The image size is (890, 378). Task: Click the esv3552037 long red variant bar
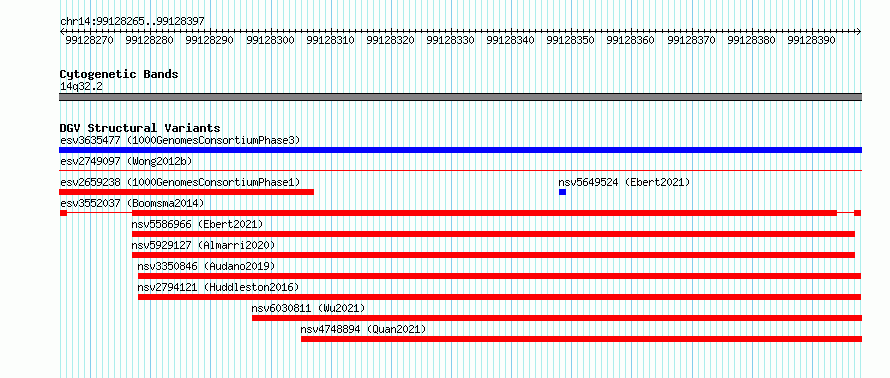pyautogui.click(x=484, y=213)
